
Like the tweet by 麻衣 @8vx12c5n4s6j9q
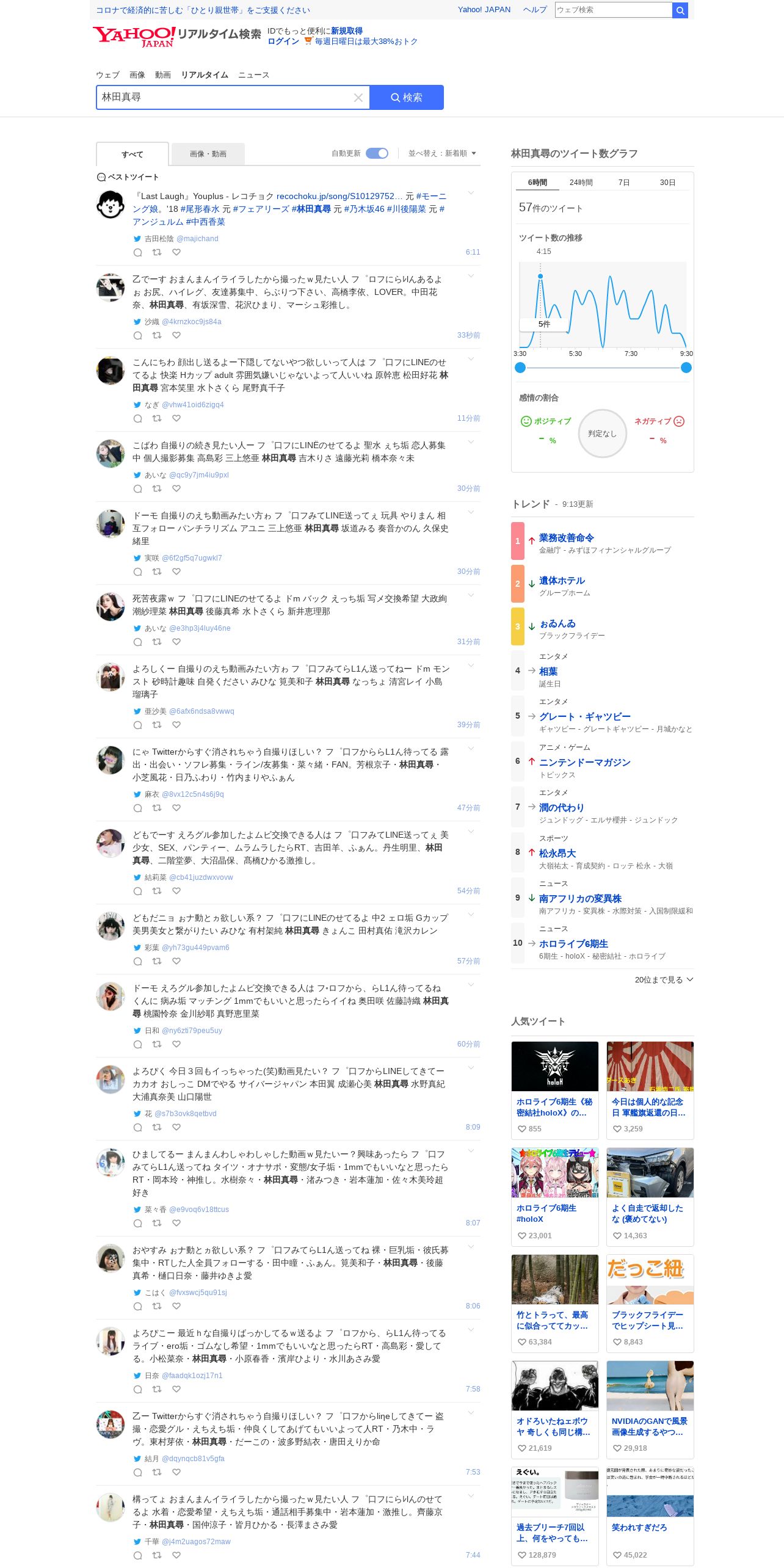pyautogui.click(x=176, y=808)
